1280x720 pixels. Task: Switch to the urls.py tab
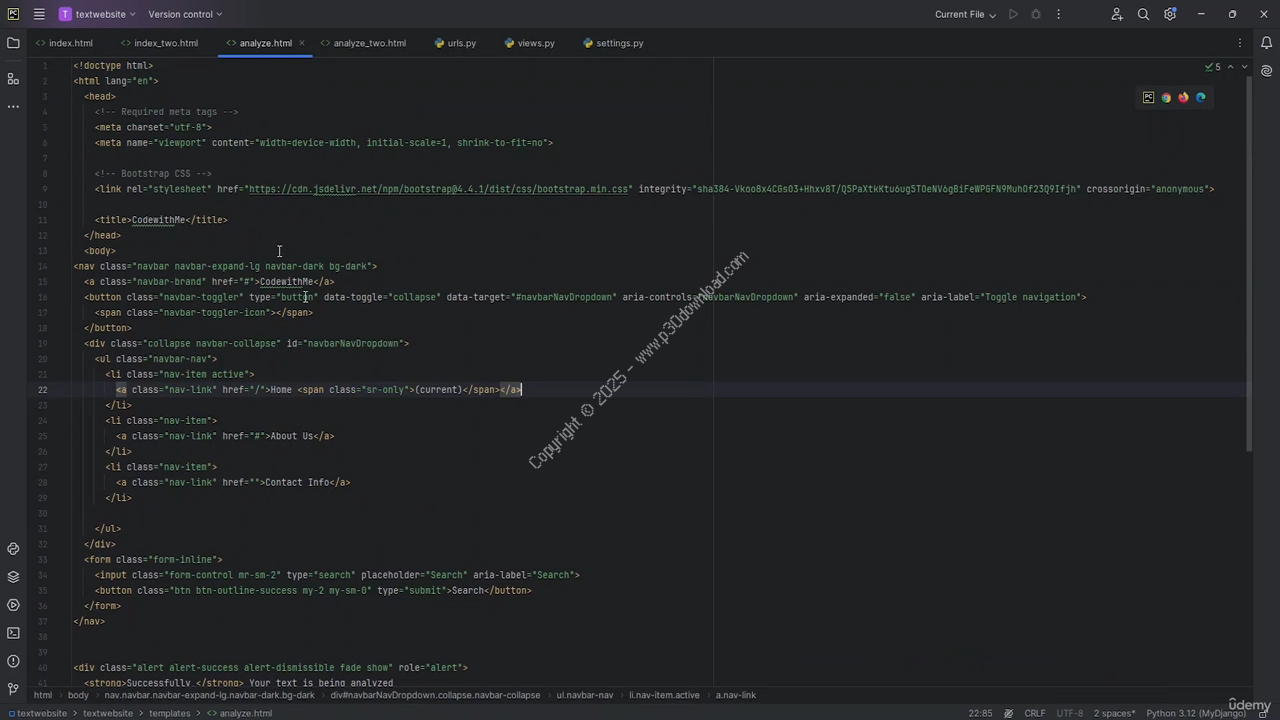[x=456, y=43]
